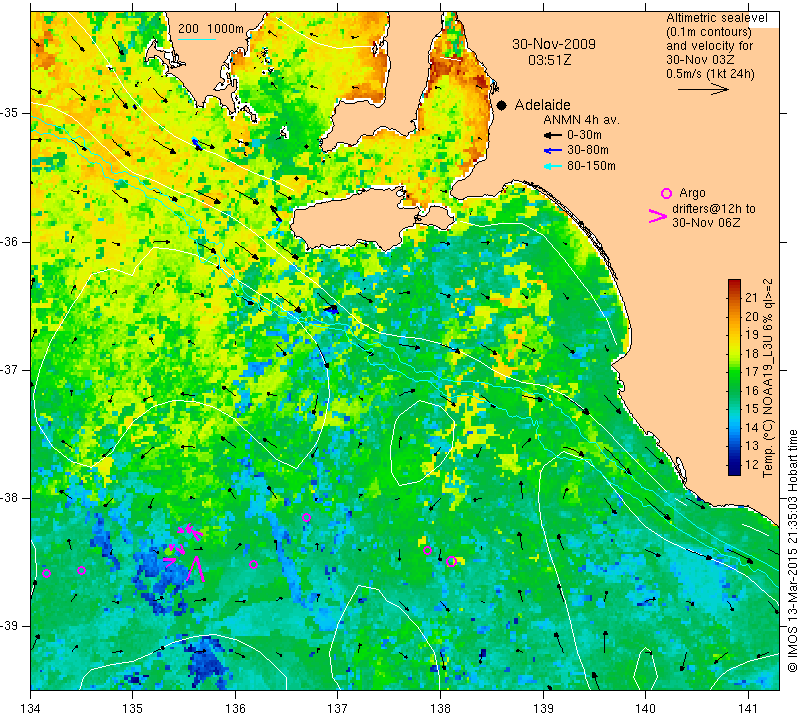Screen dimensions: 800x720
Task: Click the westernmost Argo circle near 134.1
Action: tap(46, 573)
